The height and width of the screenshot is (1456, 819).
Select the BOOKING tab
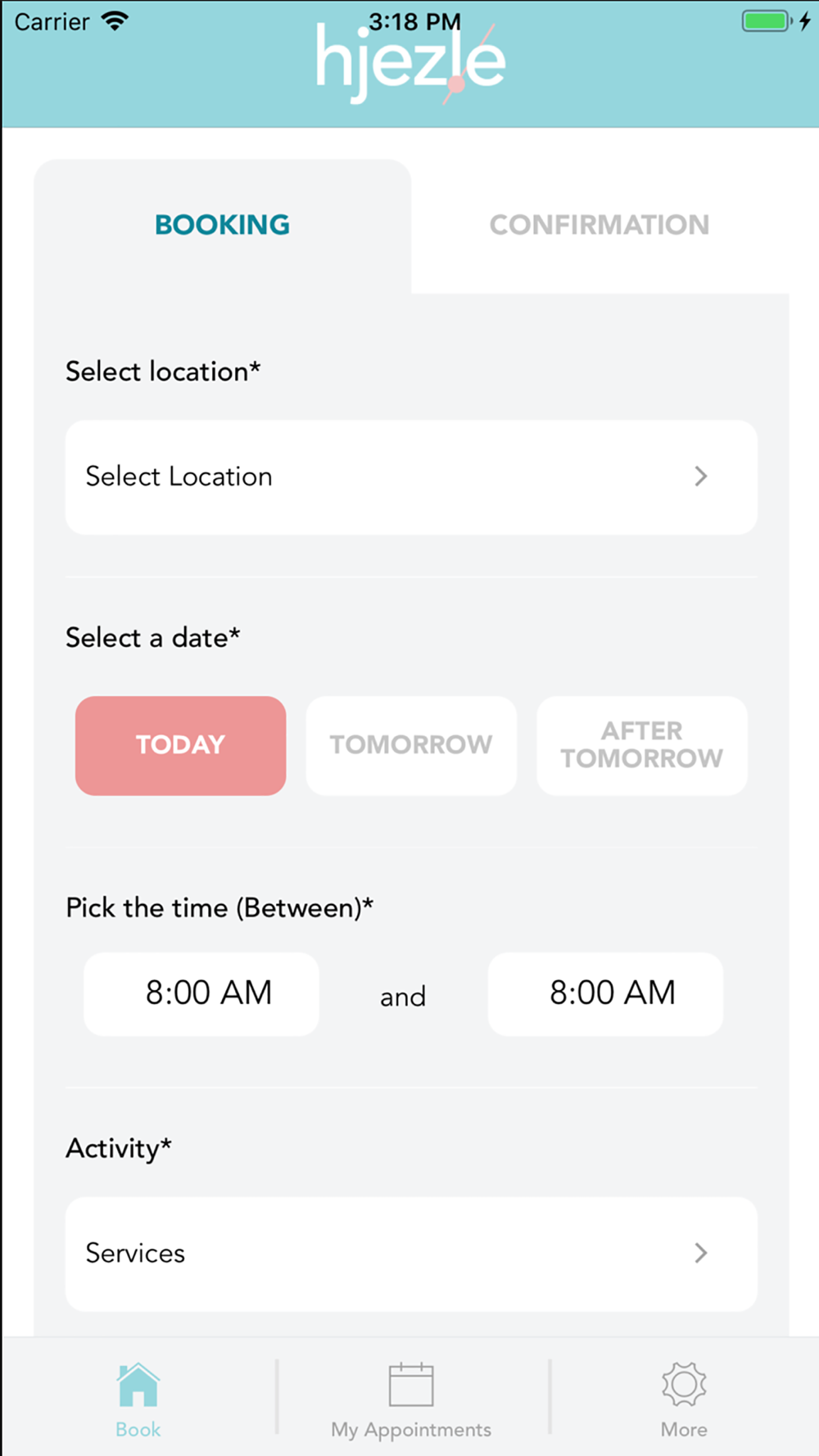coord(222,225)
